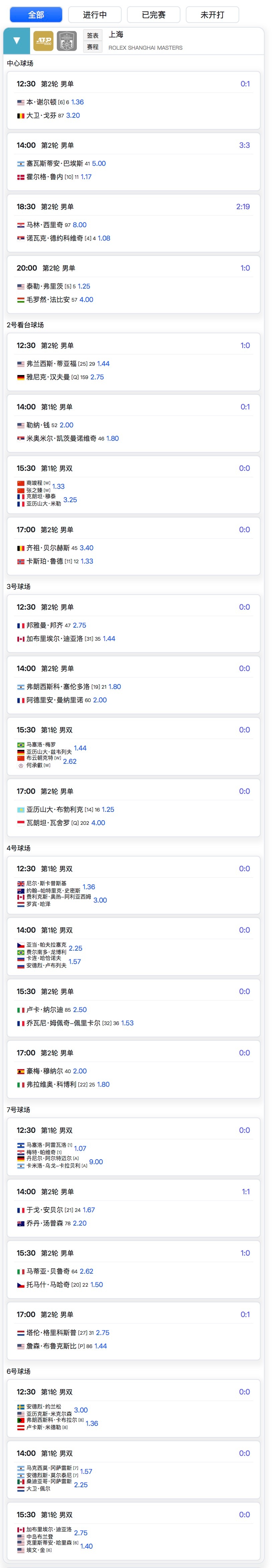Viewport: 274px width, 1568px height.
Task: Collapse the Shanghai tournament with the triangle
Action: (16, 41)
